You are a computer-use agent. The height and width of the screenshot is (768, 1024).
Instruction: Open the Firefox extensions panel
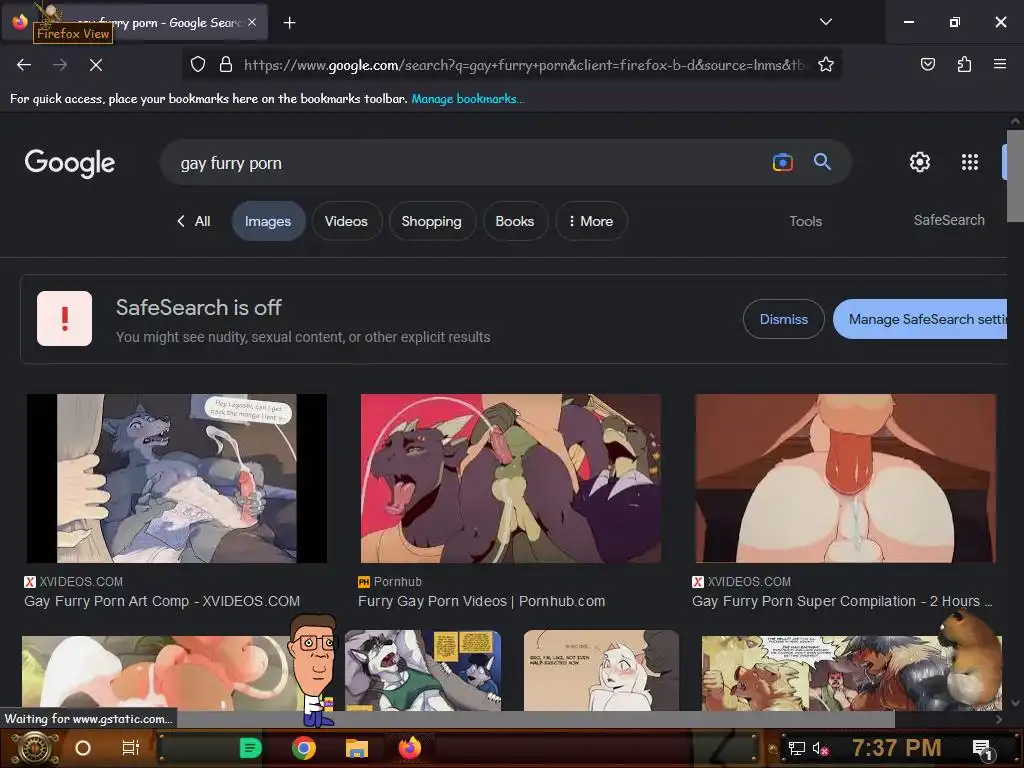click(964, 64)
